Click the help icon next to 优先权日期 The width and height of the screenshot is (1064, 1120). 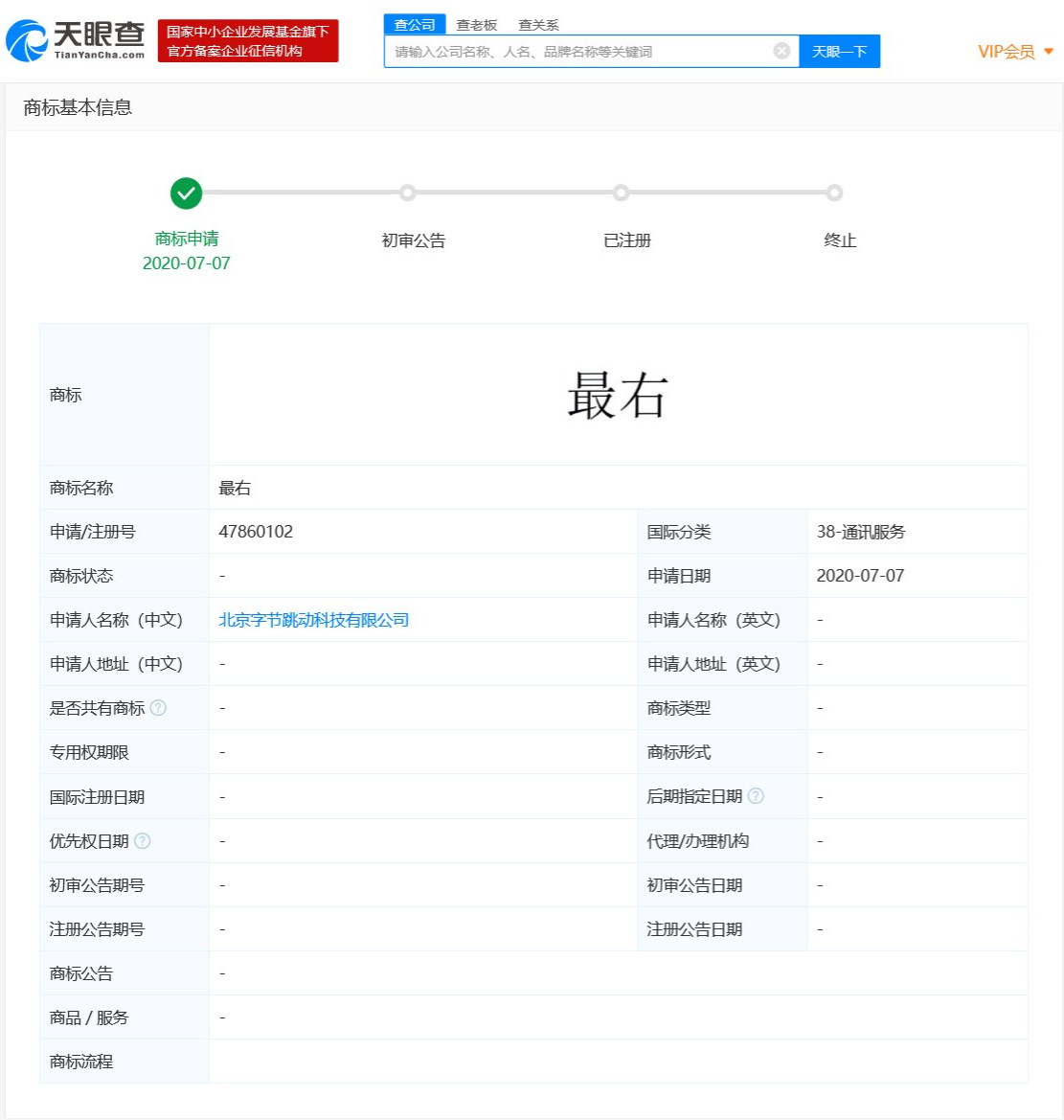coord(142,840)
